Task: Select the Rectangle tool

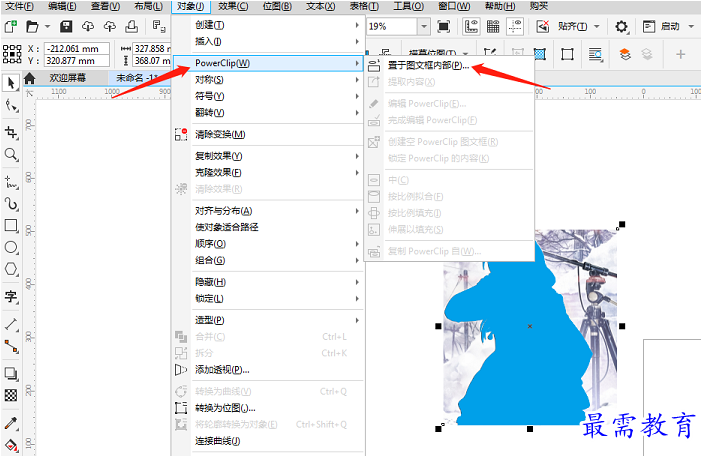Action: 11,225
